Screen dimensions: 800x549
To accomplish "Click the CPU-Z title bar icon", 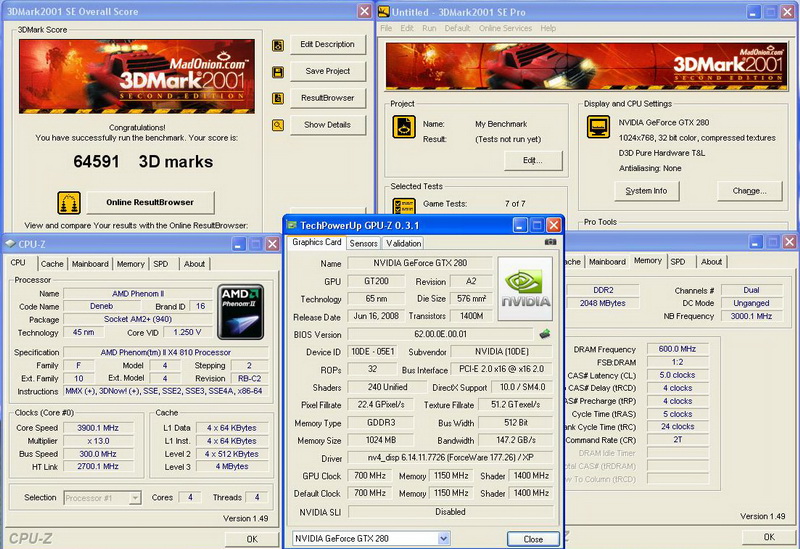I will tap(10, 244).
